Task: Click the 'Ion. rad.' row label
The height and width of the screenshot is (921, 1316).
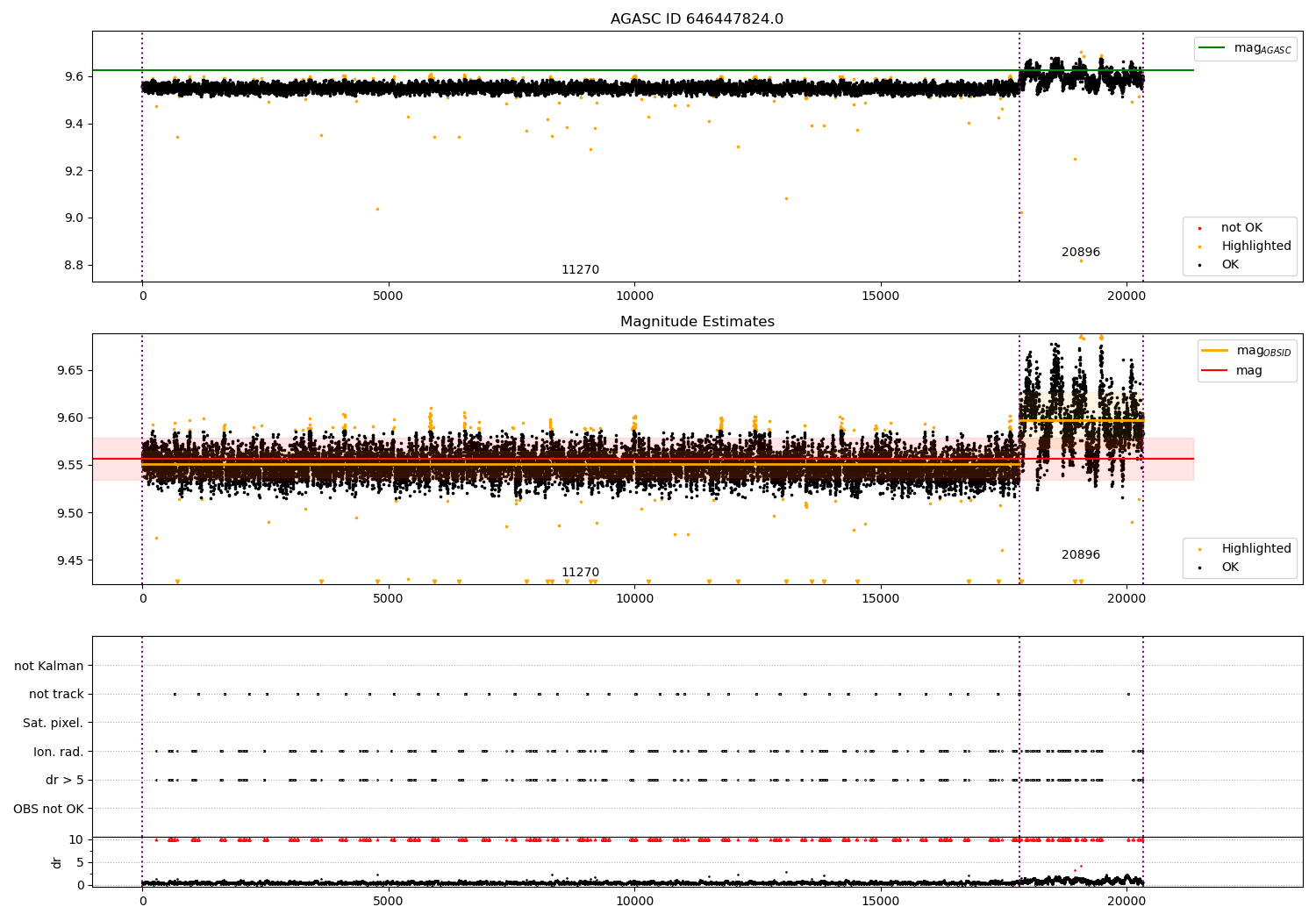Action: click(x=59, y=752)
